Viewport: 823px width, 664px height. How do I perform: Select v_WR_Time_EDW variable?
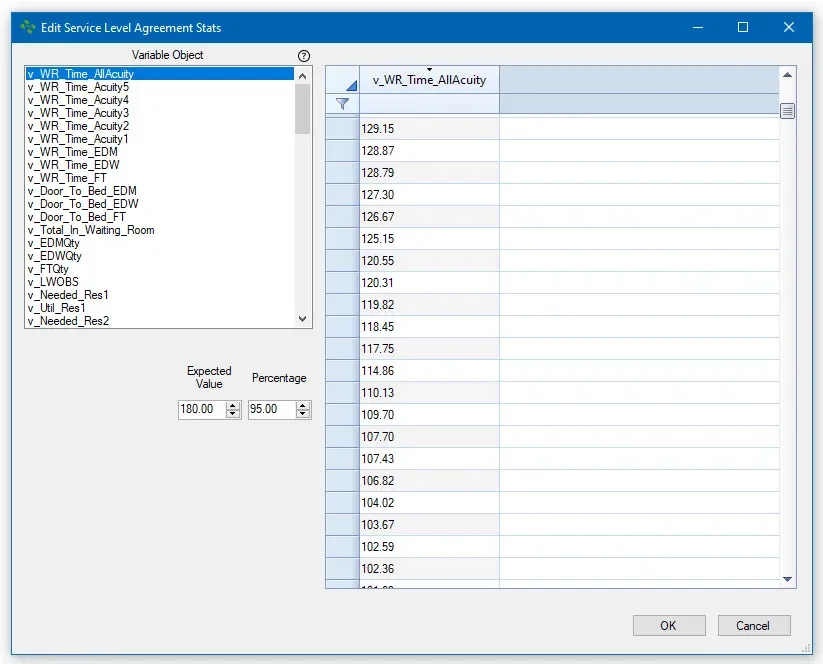[x=160, y=165]
